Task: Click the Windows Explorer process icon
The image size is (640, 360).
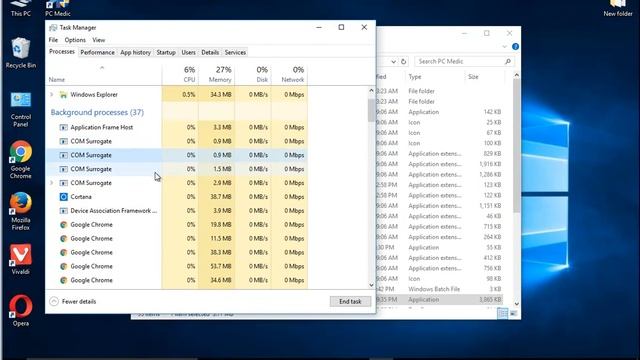Action: (x=63, y=95)
